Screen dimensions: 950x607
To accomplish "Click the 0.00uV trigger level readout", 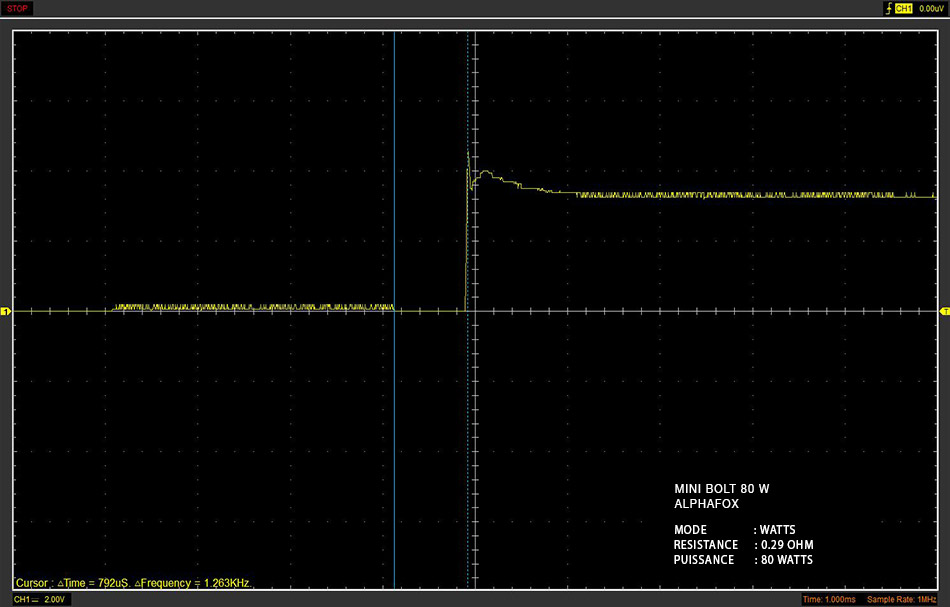I will (931, 8).
